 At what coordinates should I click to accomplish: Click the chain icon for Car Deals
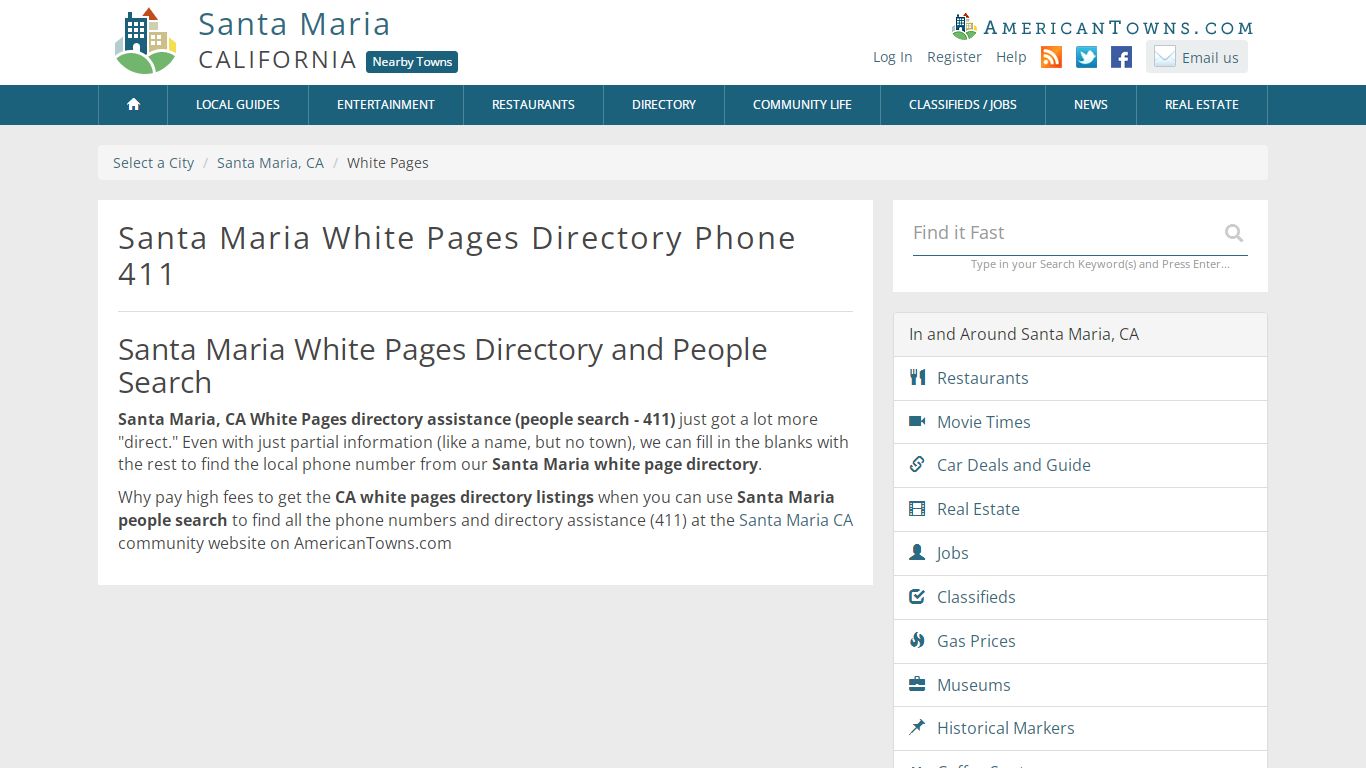tap(917, 464)
